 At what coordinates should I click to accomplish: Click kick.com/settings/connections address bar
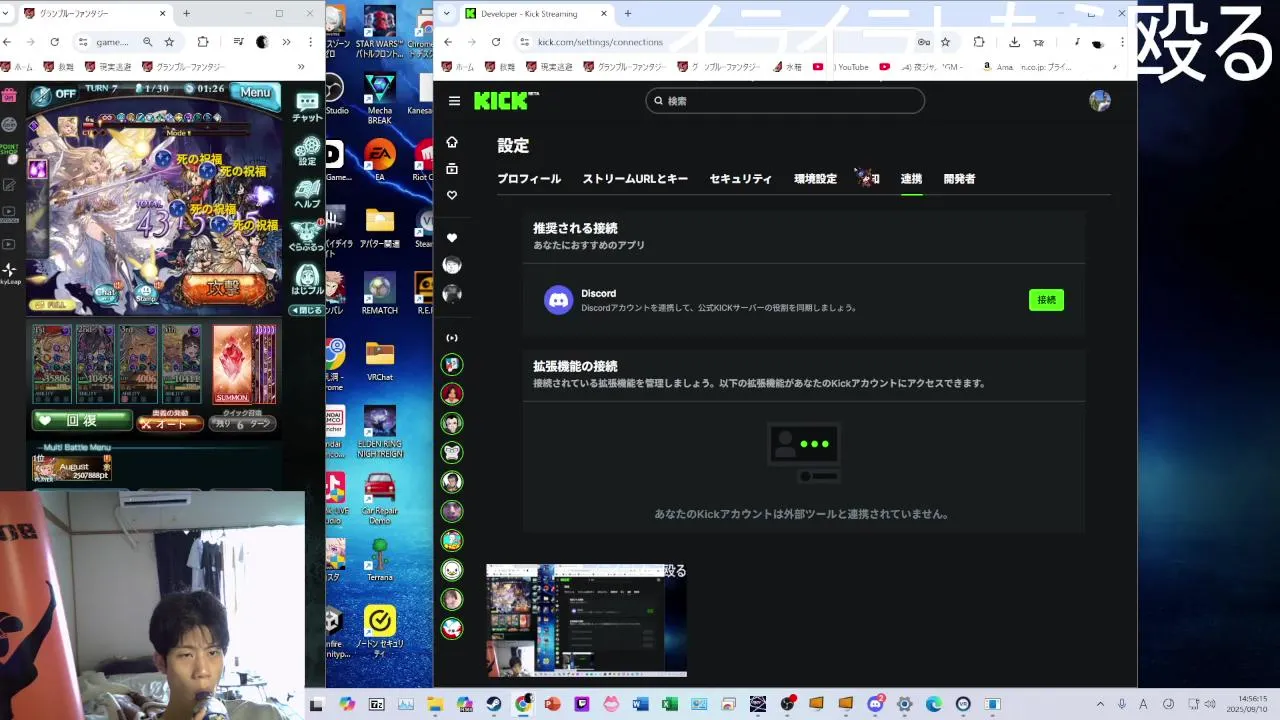[720, 42]
